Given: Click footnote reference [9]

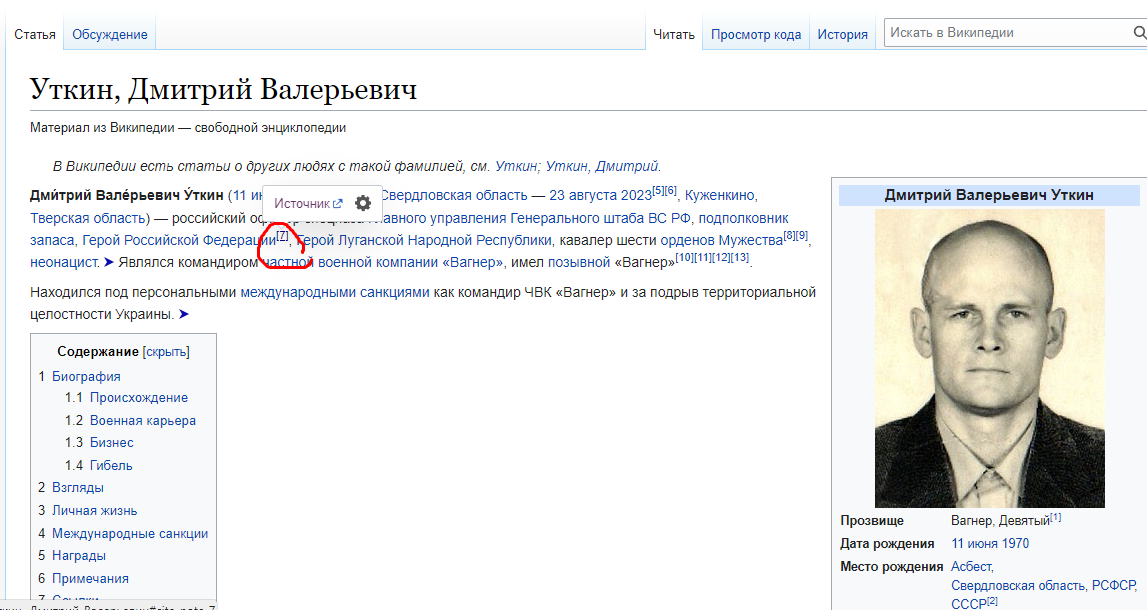Looking at the screenshot, I should (802, 236).
